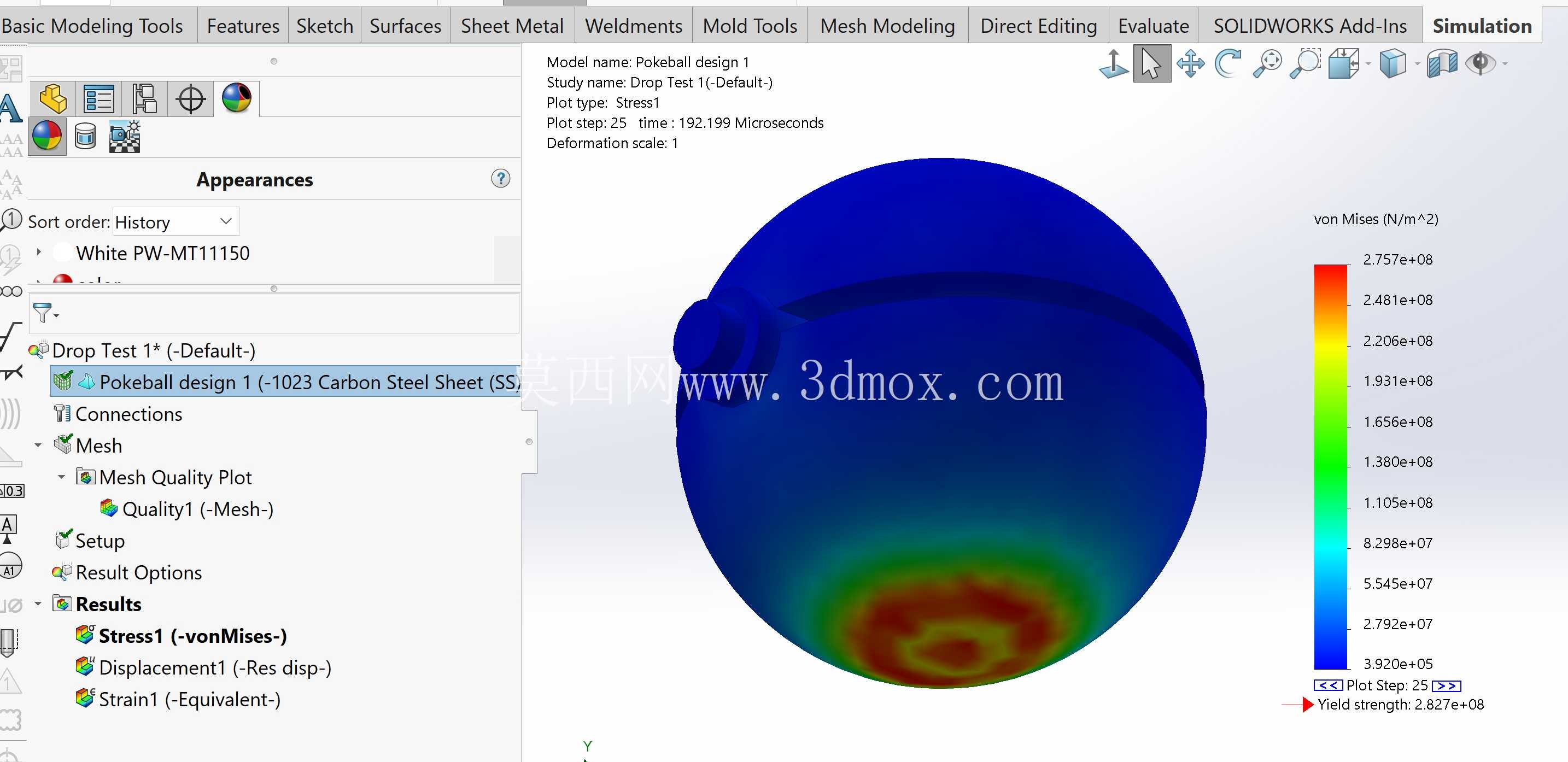Screen dimensions: 1568x762
Task: Click the red yield strength arrow marker
Action: [1298, 704]
